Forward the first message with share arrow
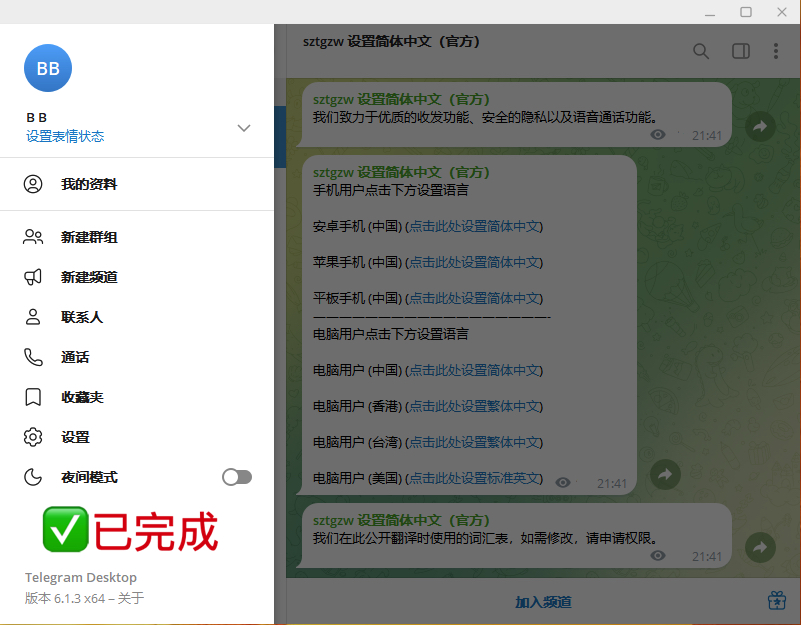This screenshot has width=801, height=625. [760, 127]
